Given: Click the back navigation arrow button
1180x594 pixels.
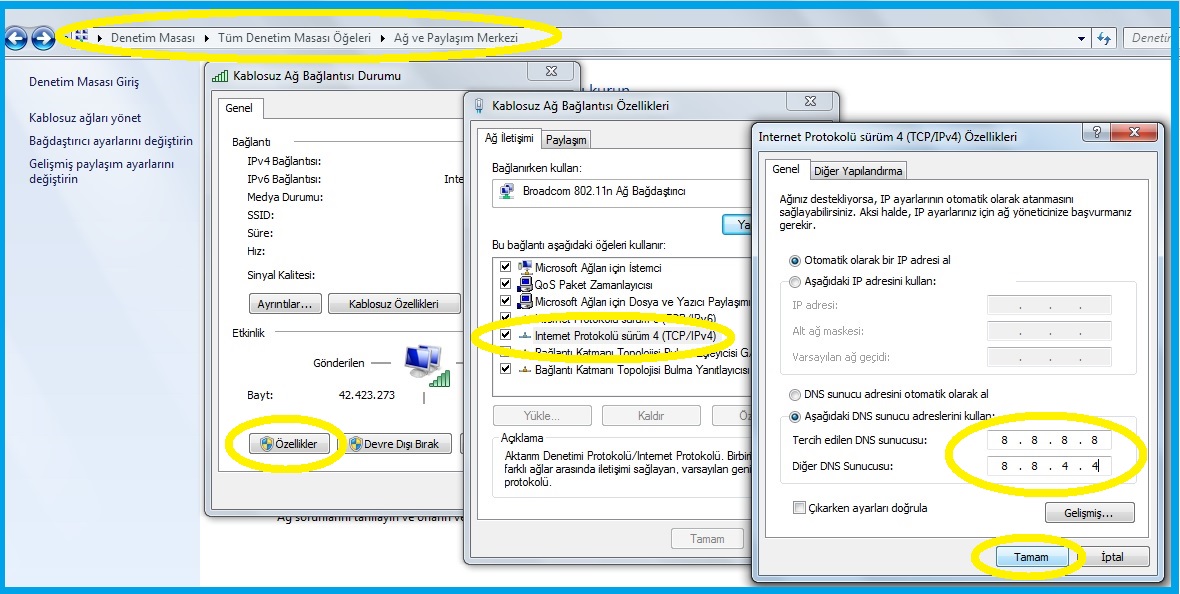Looking at the screenshot, I should pos(15,38).
